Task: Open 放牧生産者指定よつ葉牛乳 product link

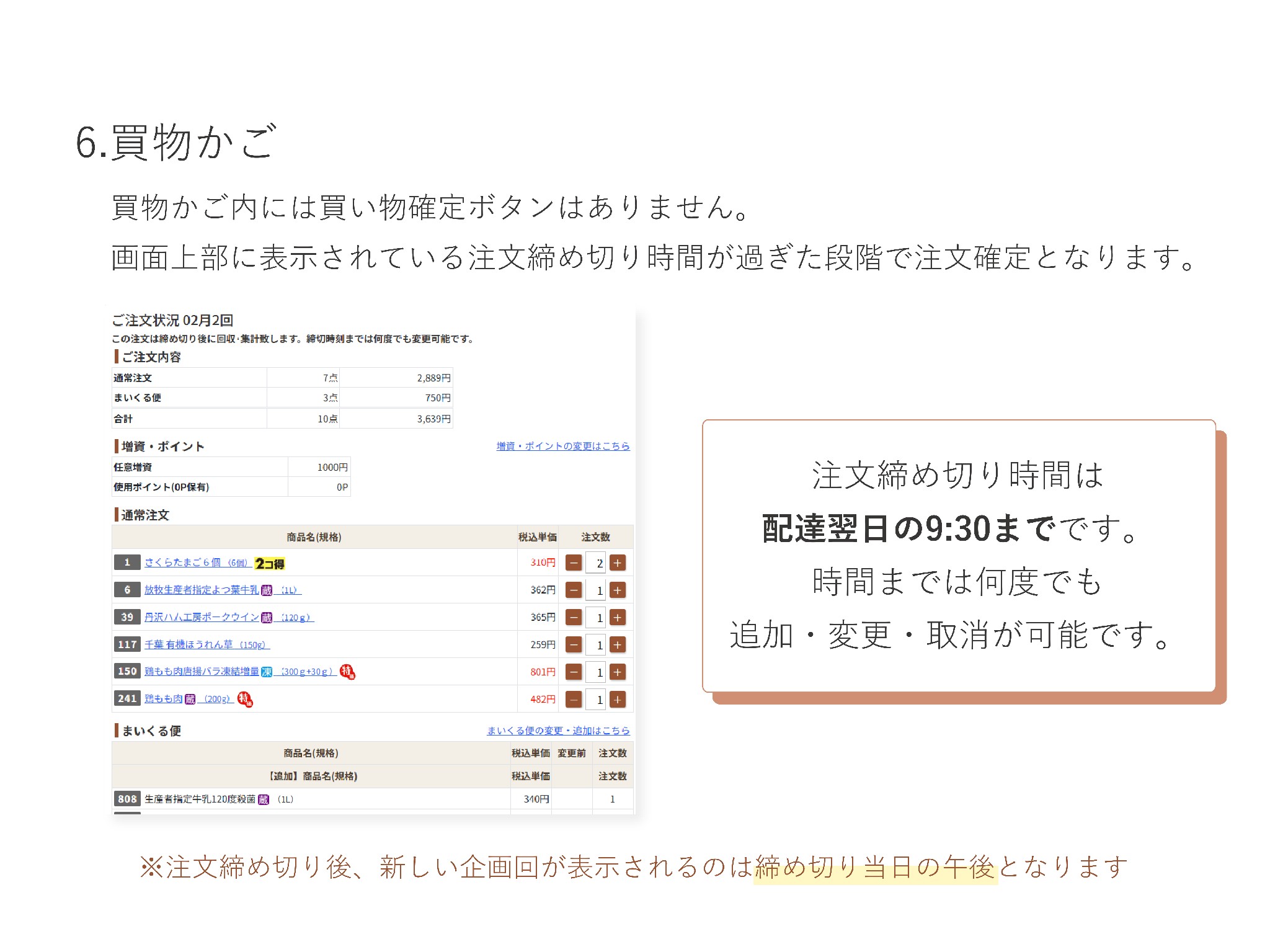Action: tap(202, 590)
